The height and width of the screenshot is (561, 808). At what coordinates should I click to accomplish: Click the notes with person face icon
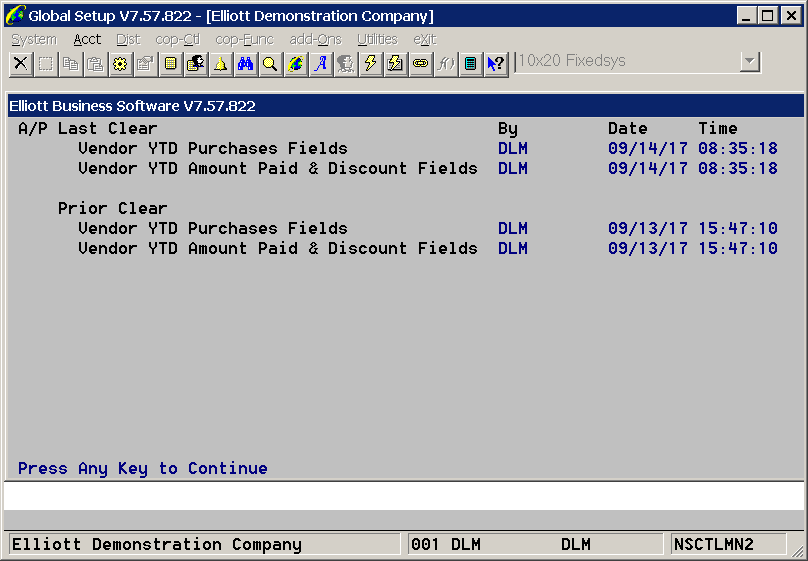195,64
